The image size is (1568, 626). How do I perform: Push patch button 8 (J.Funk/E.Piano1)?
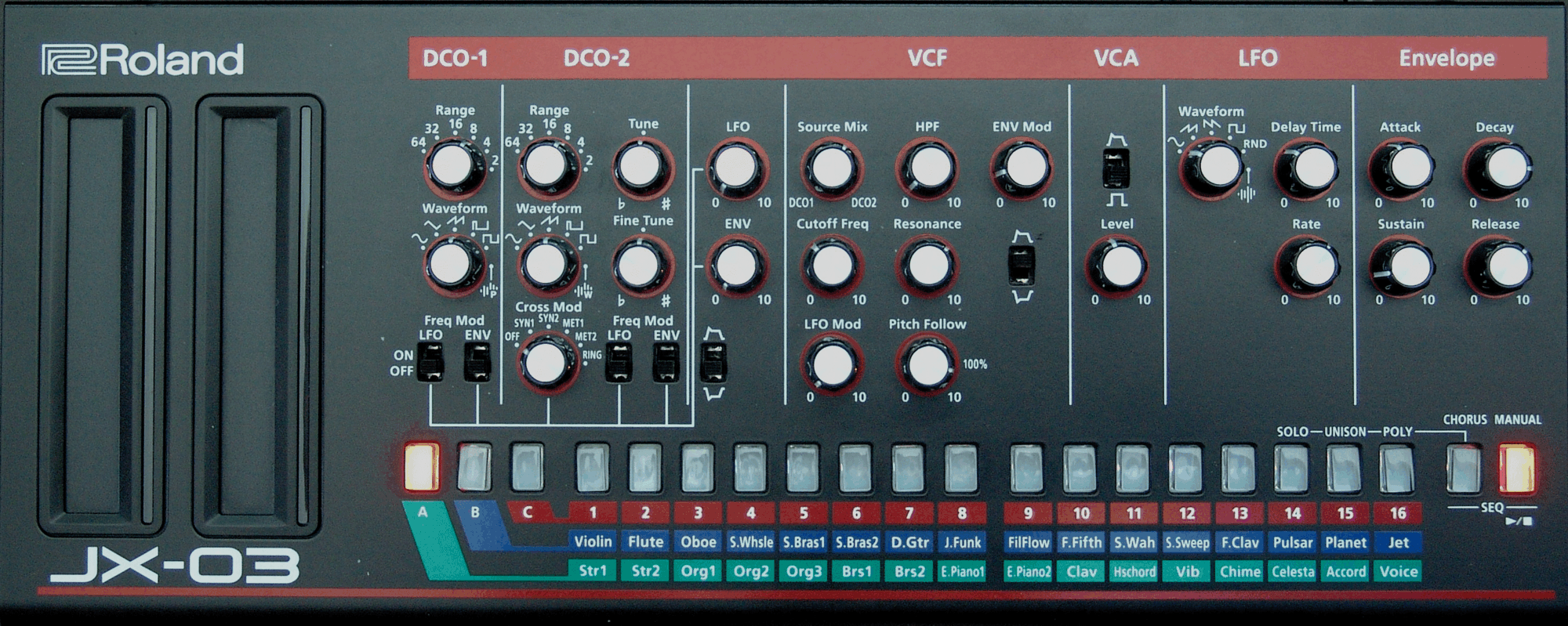(961, 468)
